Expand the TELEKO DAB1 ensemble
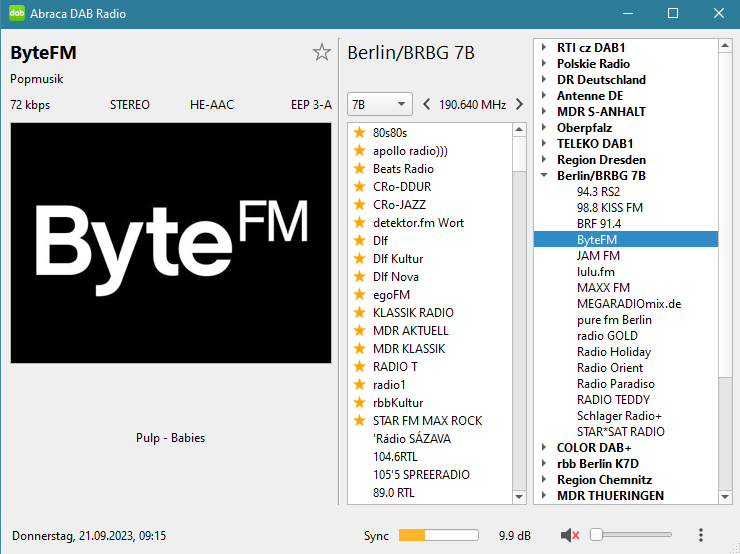Image resolution: width=740 pixels, height=554 pixels. (x=544, y=143)
